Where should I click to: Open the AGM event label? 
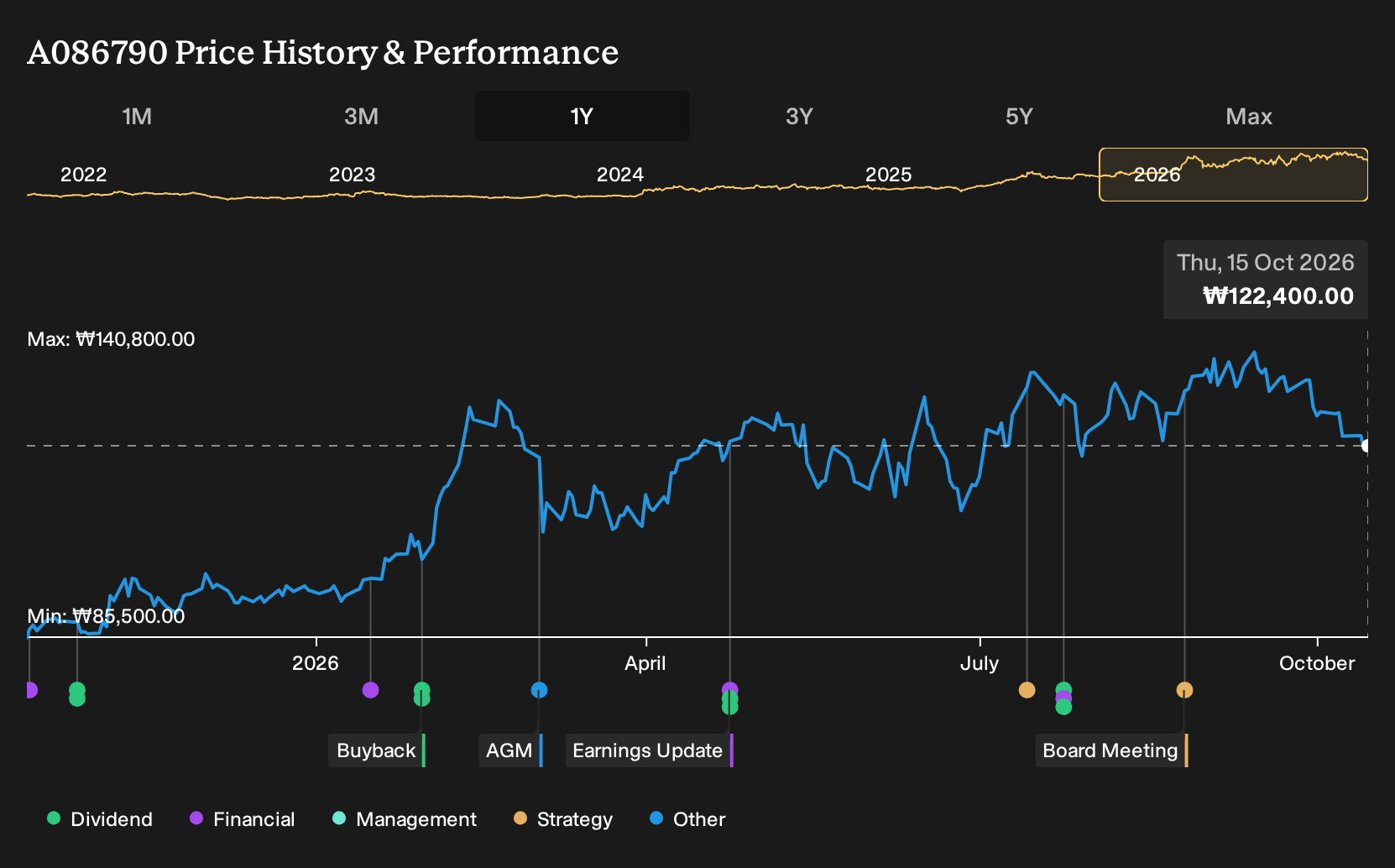click(x=510, y=750)
